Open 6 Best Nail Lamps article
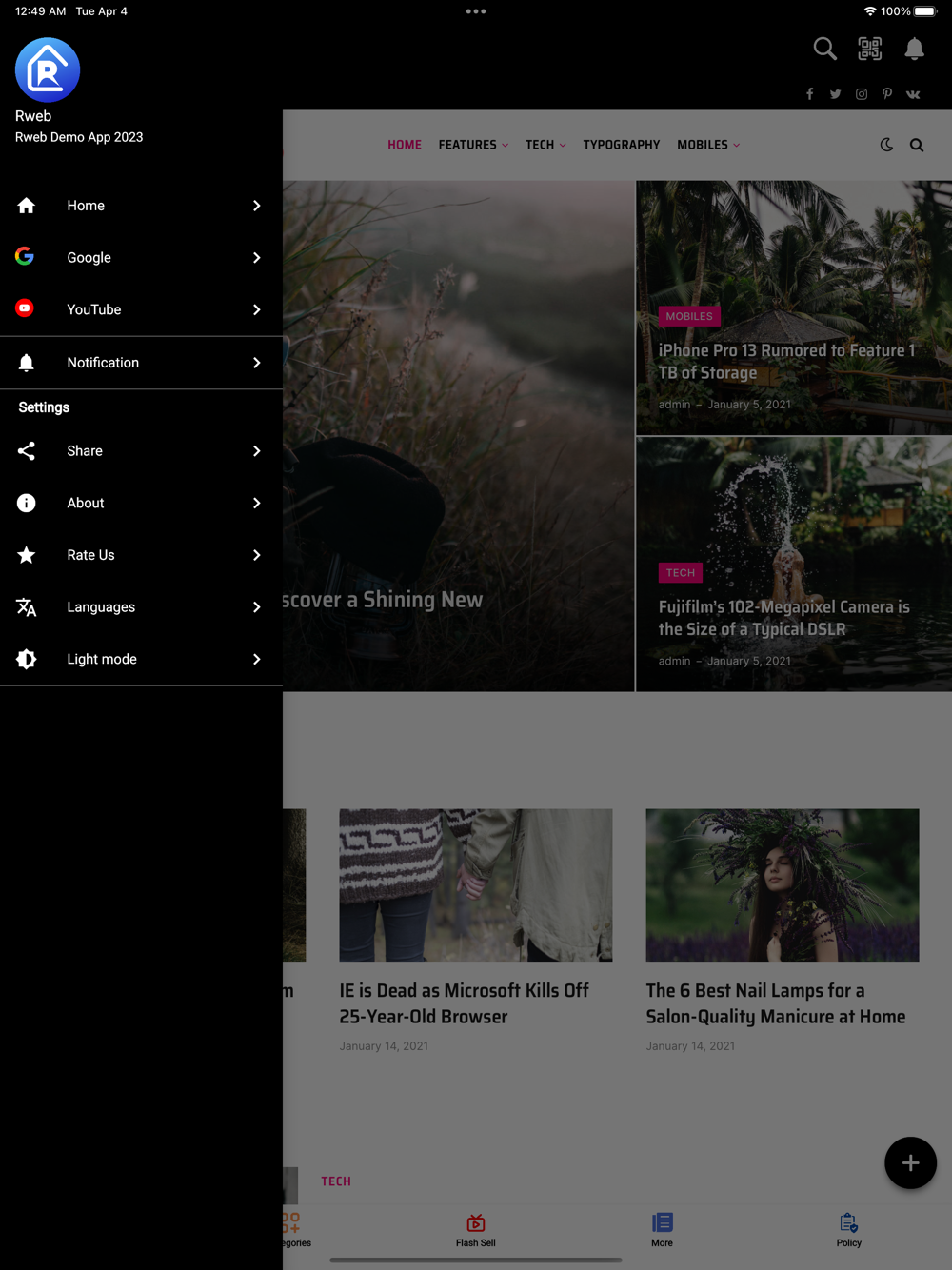The image size is (952, 1270). click(776, 1003)
